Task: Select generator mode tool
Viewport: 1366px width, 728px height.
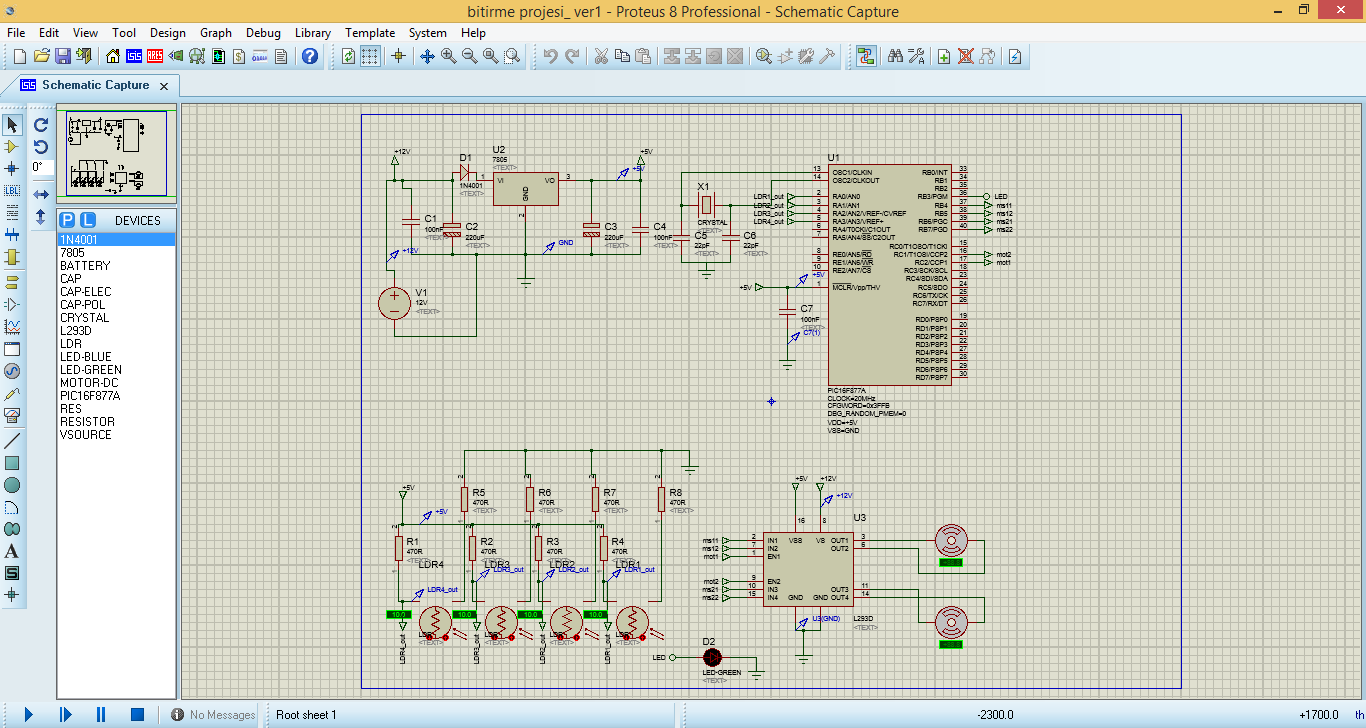Action: pyautogui.click(x=12, y=371)
